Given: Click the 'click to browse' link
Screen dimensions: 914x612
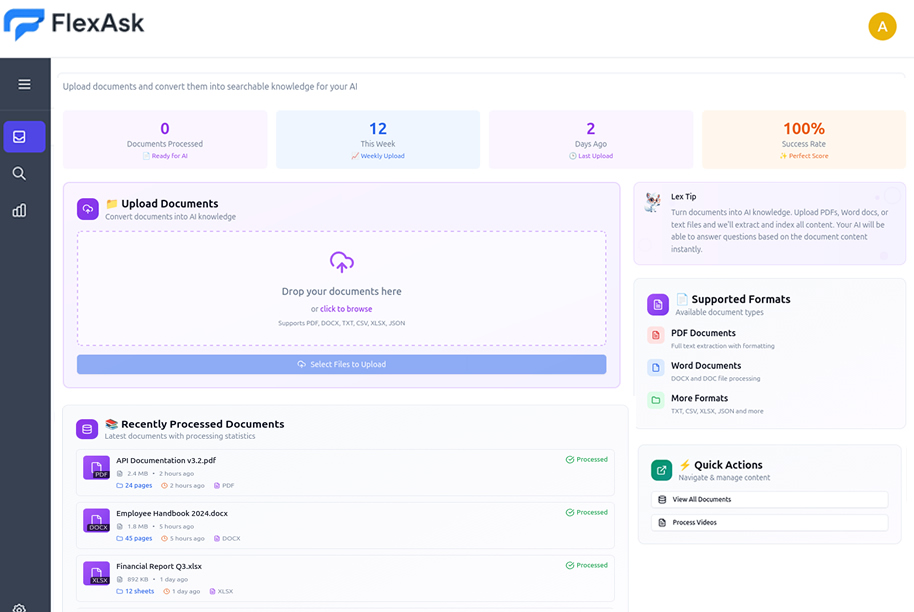Looking at the screenshot, I should (x=346, y=309).
